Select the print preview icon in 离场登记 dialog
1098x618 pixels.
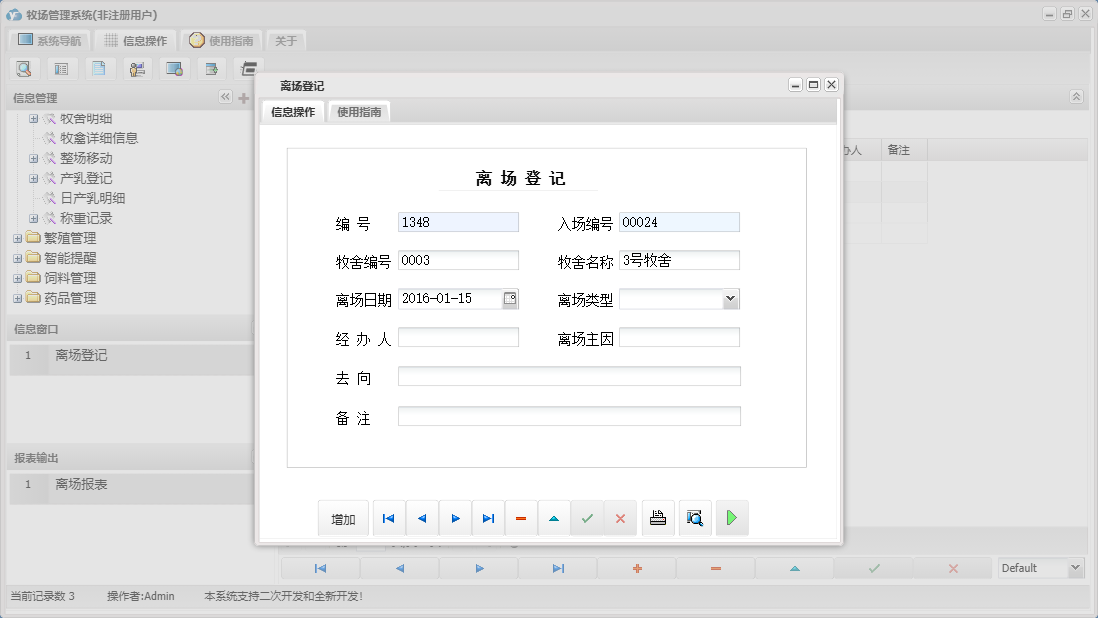pos(695,518)
